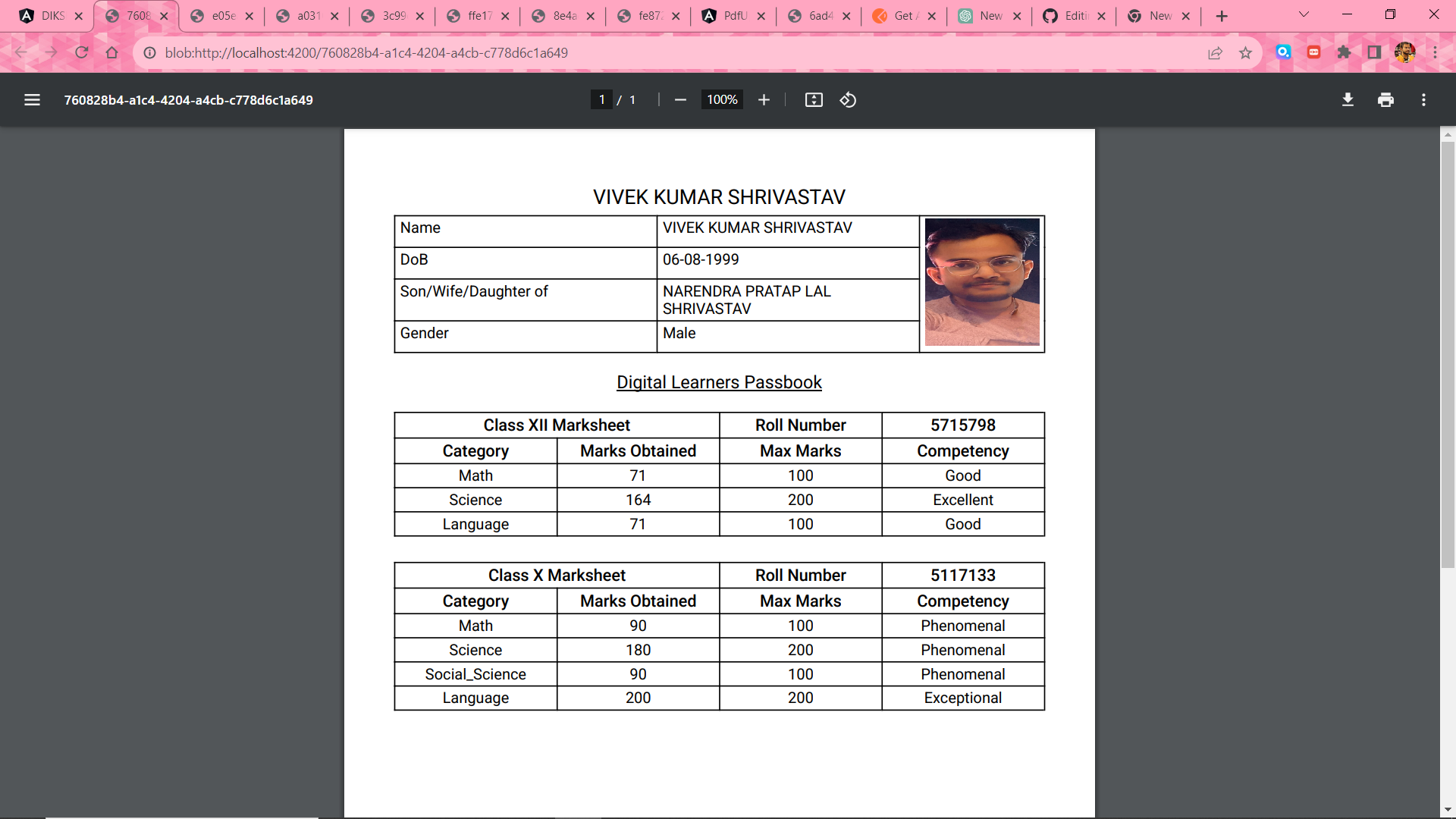Open the Extensions puzzle icon

(x=1344, y=52)
